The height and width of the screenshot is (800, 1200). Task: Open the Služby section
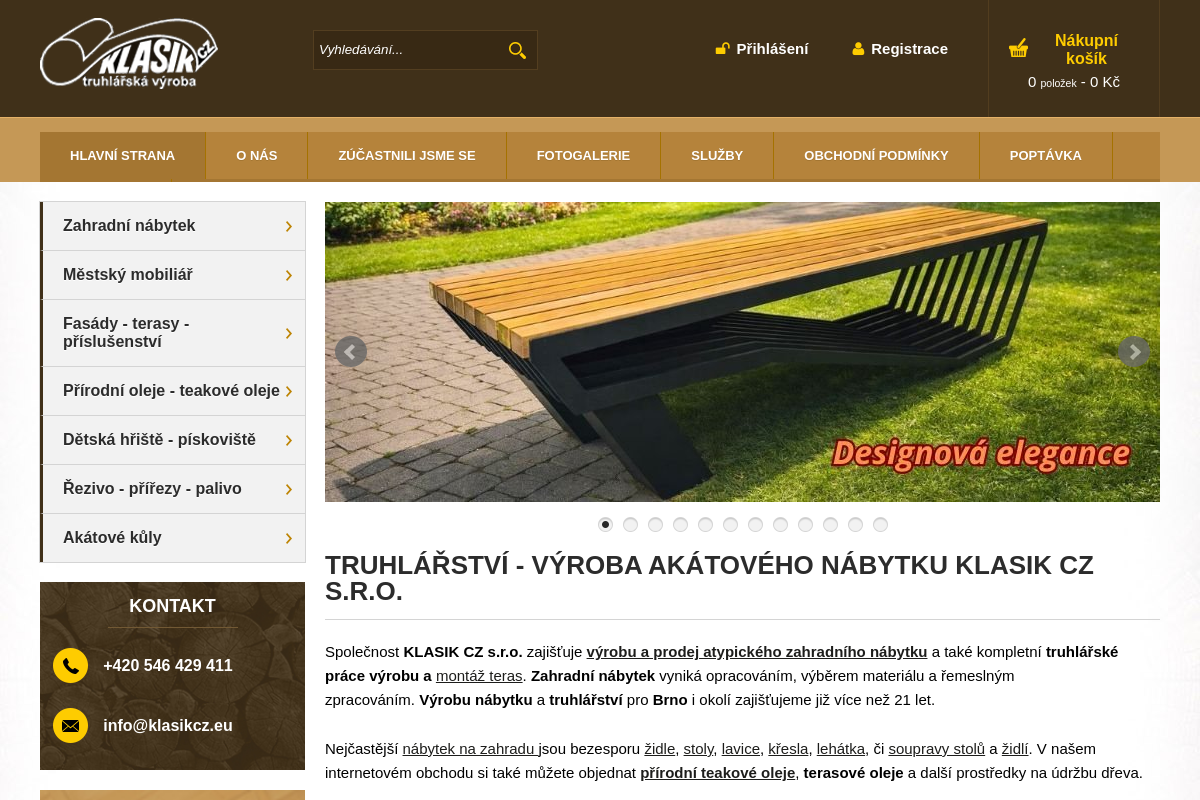716,155
